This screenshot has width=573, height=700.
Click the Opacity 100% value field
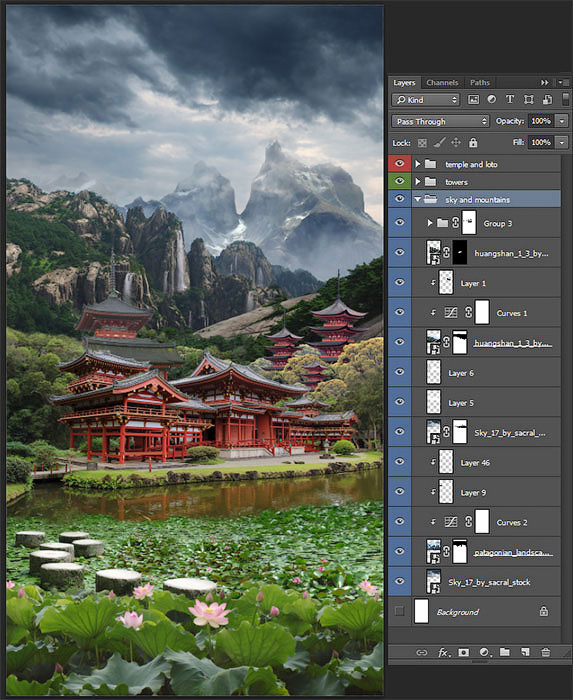[541, 121]
